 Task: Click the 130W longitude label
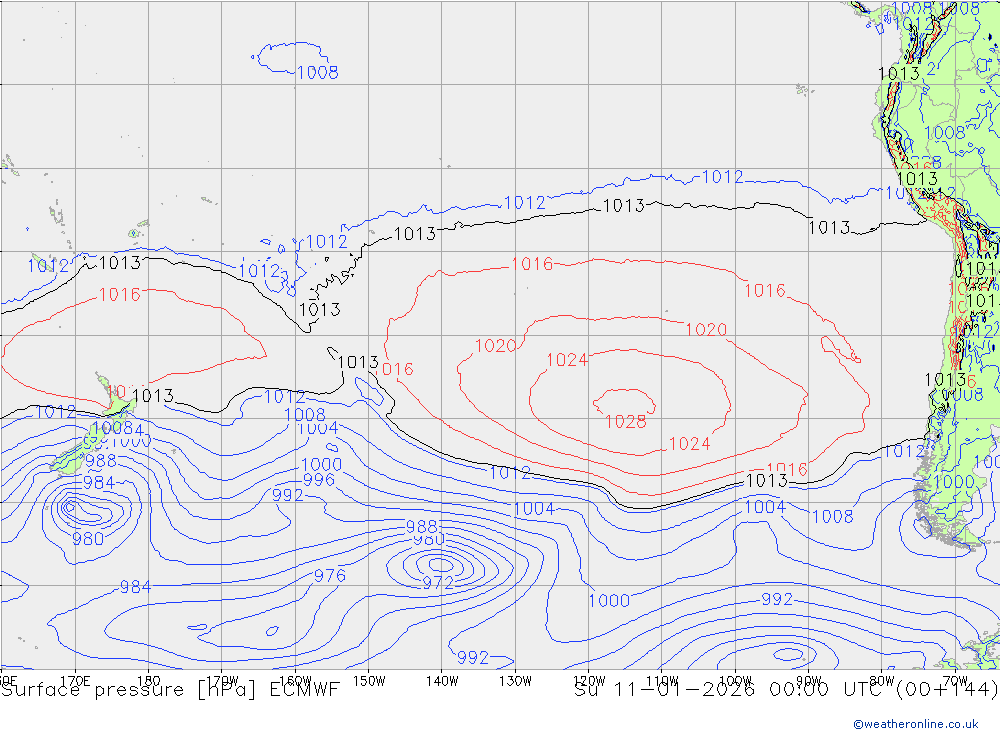click(x=515, y=681)
